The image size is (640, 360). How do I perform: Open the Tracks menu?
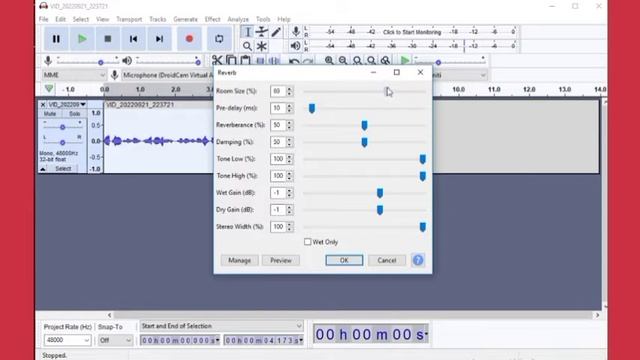(158, 19)
